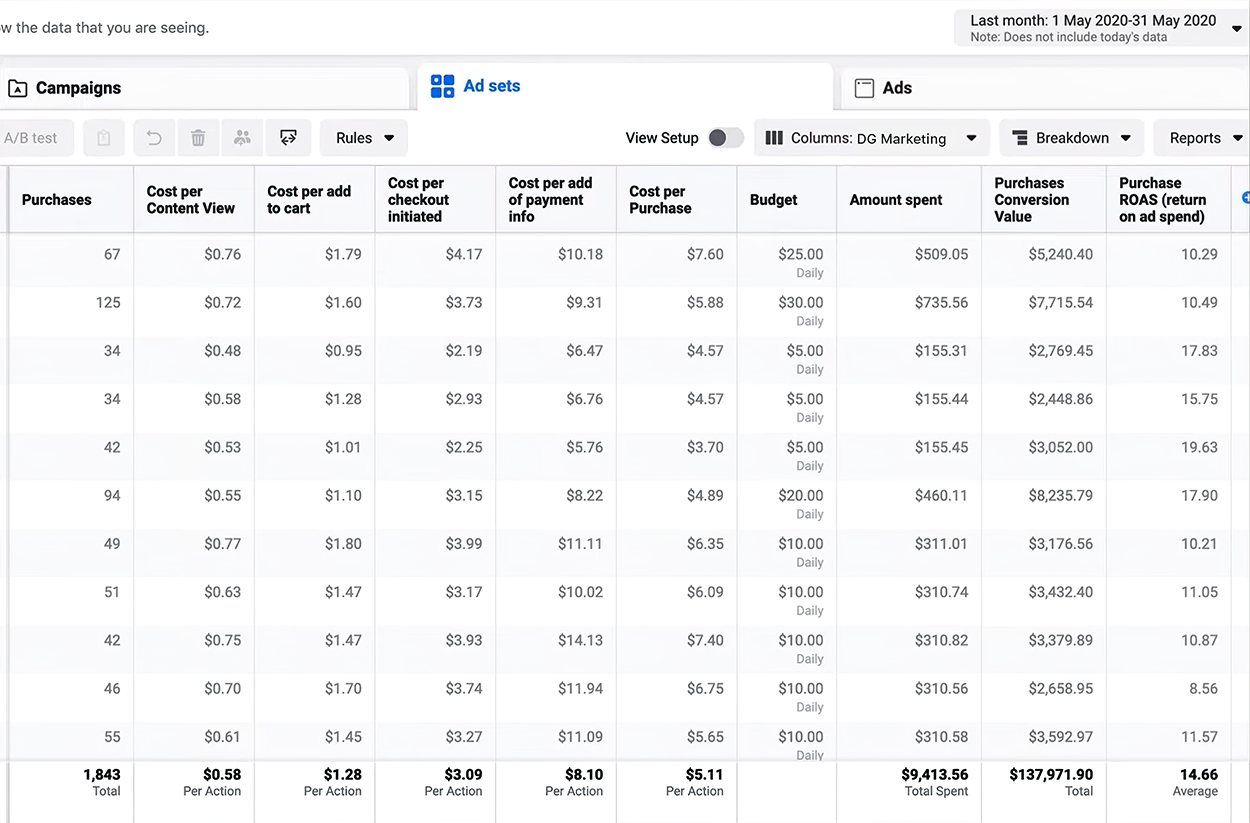Sort by Purchase ROAS column header
This screenshot has height=823, width=1250.
point(1162,200)
